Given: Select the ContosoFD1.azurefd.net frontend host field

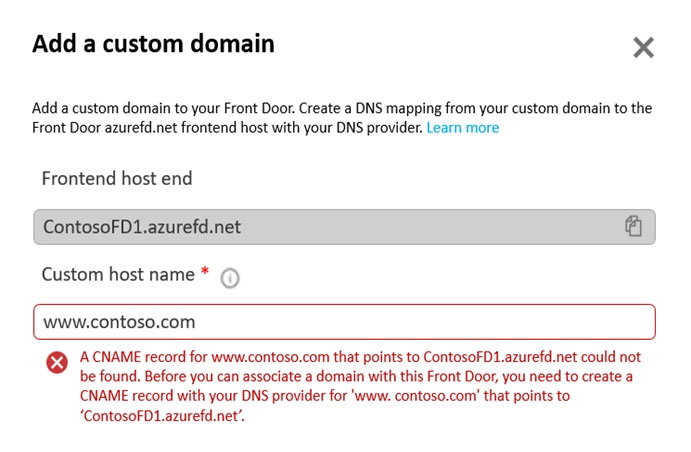Looking at the screenshot, I should pyautogui.click(x=344, y=227).
